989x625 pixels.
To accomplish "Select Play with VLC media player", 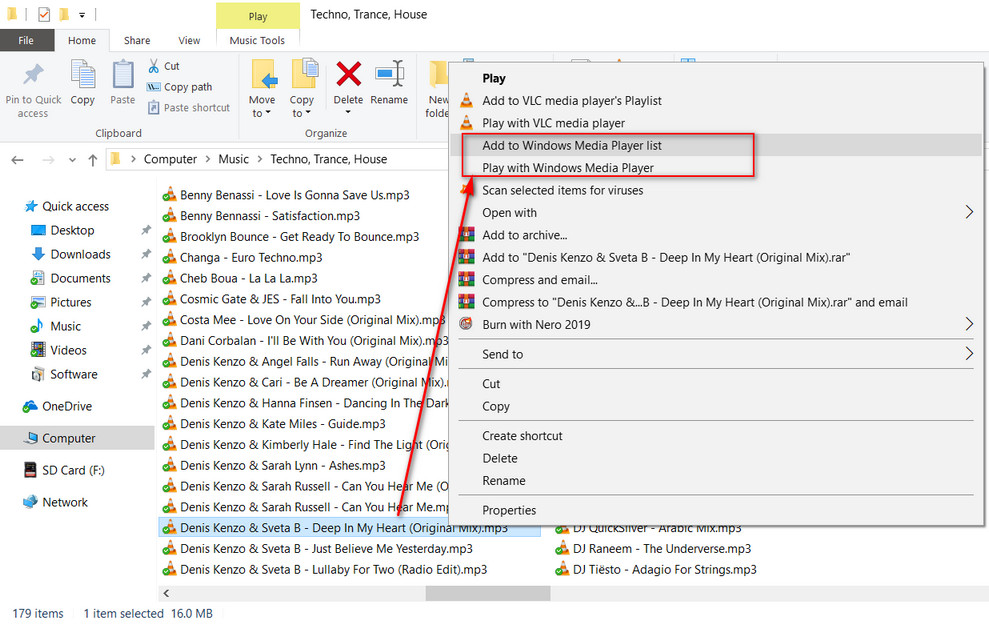I will [x=553, y=123].
